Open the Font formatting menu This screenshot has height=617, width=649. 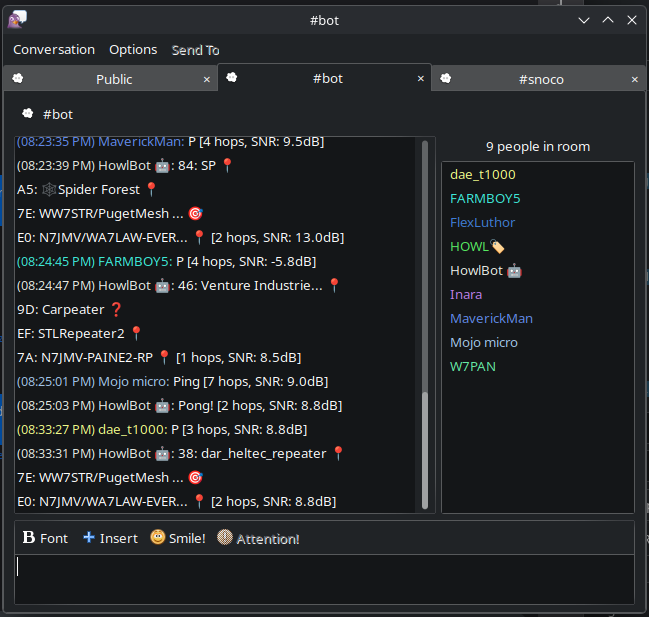(x=45, y=538)
